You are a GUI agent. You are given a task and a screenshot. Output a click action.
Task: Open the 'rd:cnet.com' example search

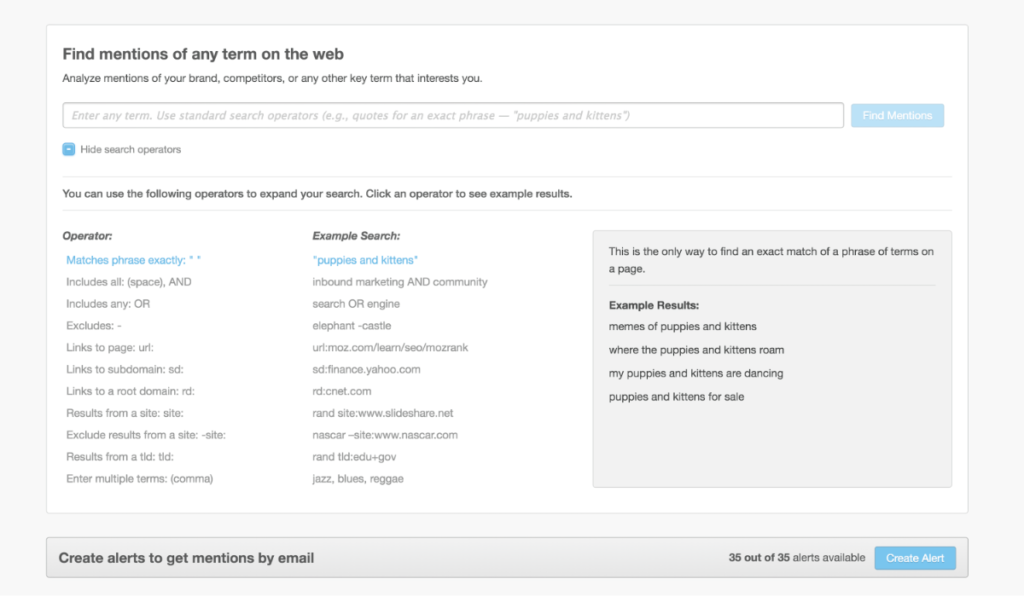tap(342, 391)
